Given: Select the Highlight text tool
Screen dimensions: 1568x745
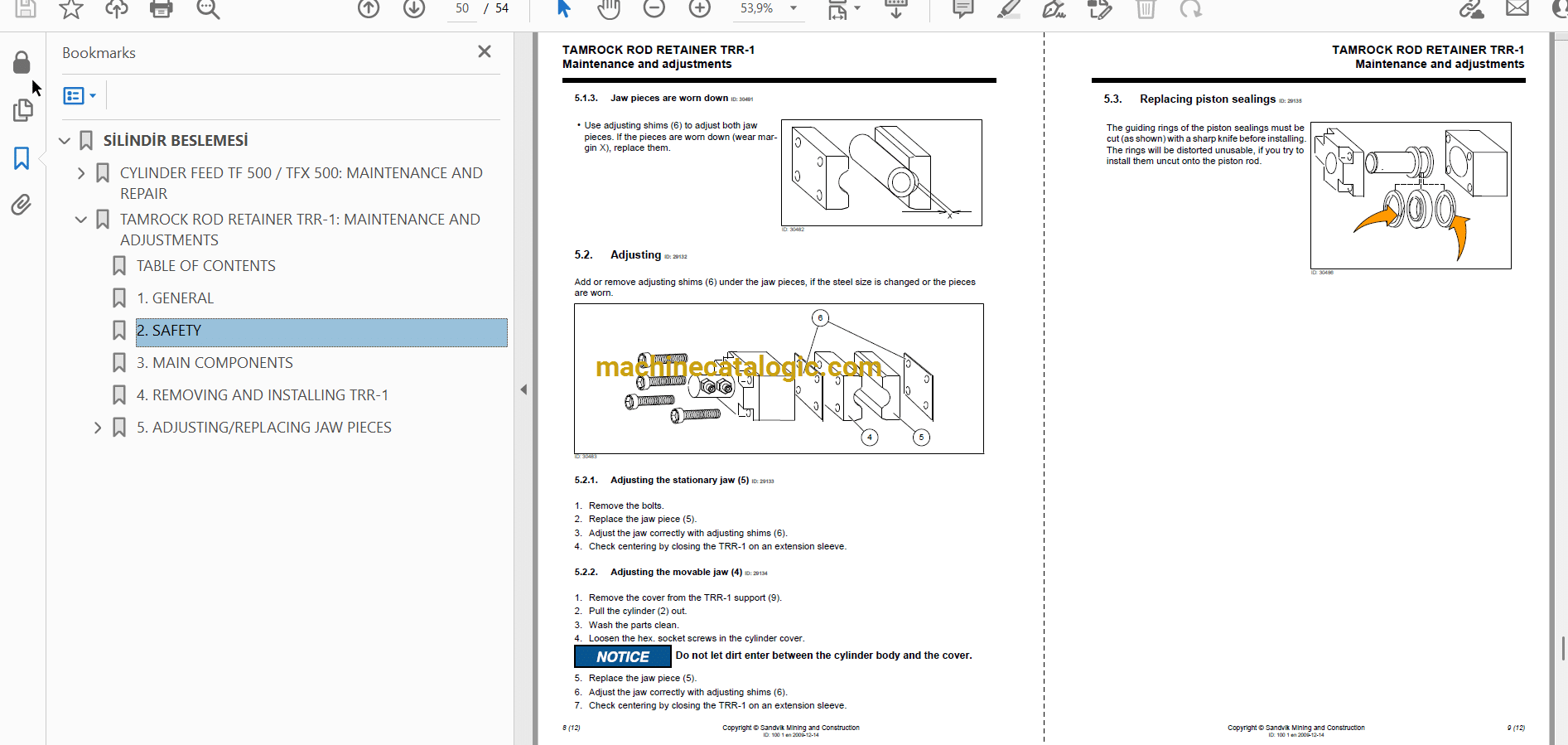Looking at the screenshot, I should [1008, 9].
